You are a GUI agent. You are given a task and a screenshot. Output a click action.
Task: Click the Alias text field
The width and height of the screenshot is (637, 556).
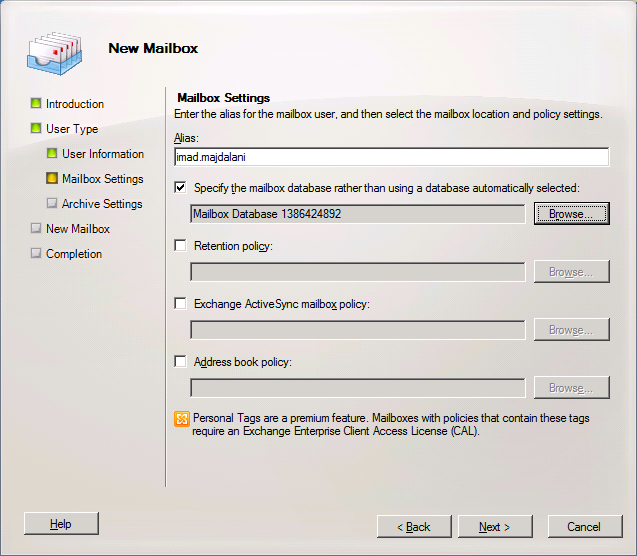(x=391, y=157)
